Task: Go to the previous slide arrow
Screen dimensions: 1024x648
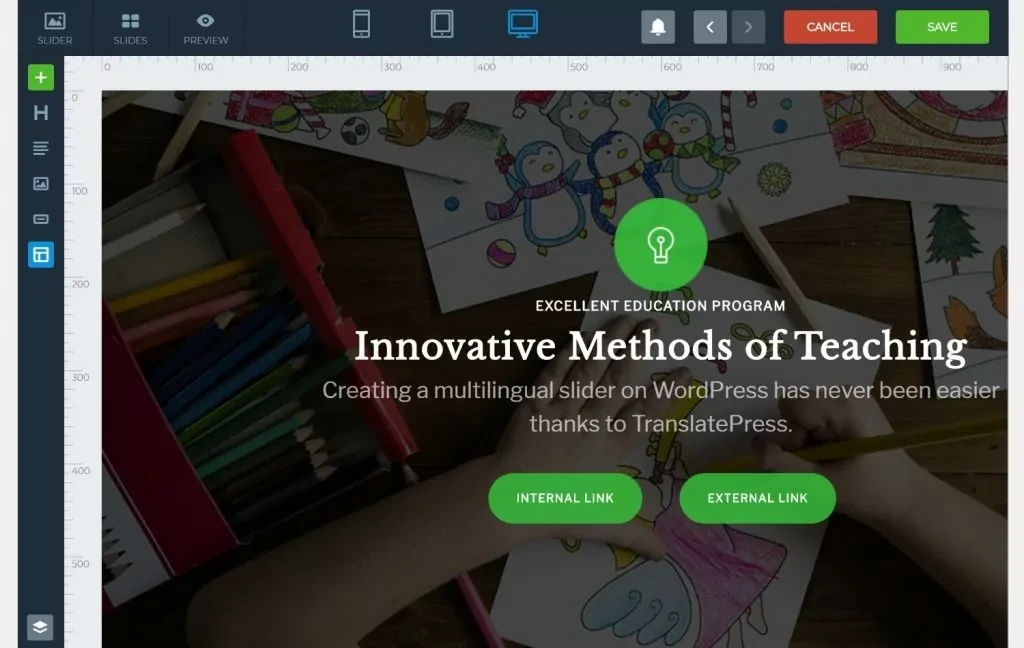Action: click(710, 27)
